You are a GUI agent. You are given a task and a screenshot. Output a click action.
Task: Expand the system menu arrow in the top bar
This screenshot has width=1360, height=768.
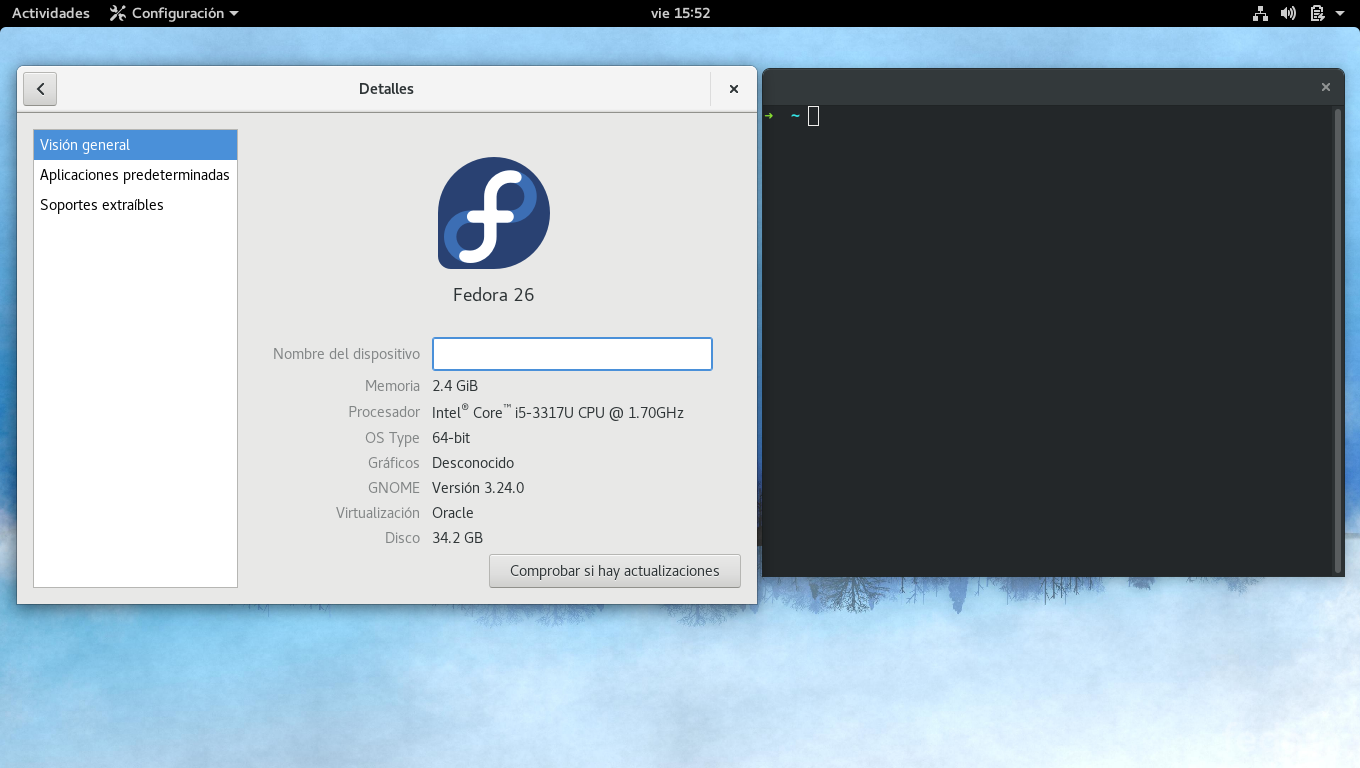[1340, 13]
